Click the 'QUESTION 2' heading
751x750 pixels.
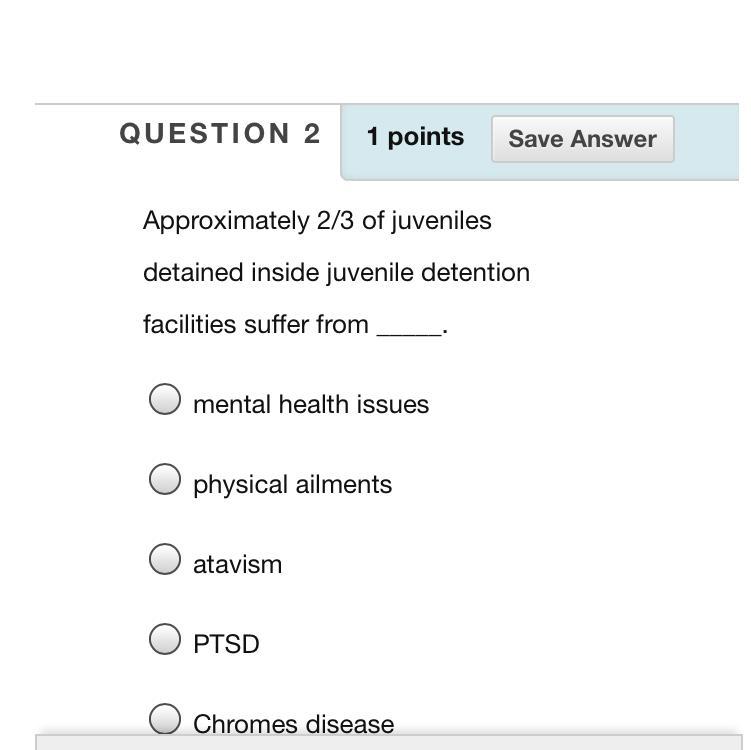220,134
